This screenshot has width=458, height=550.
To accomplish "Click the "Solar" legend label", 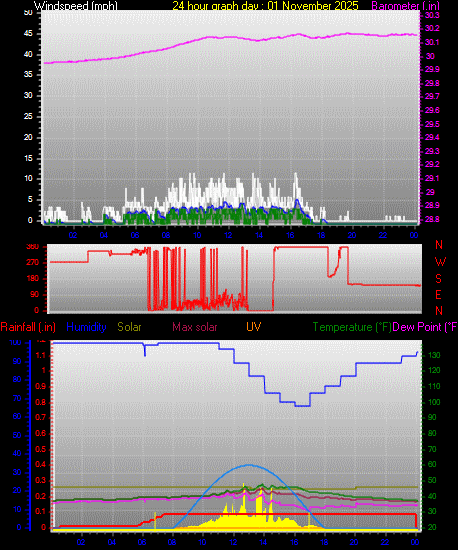I will (129, 327).
